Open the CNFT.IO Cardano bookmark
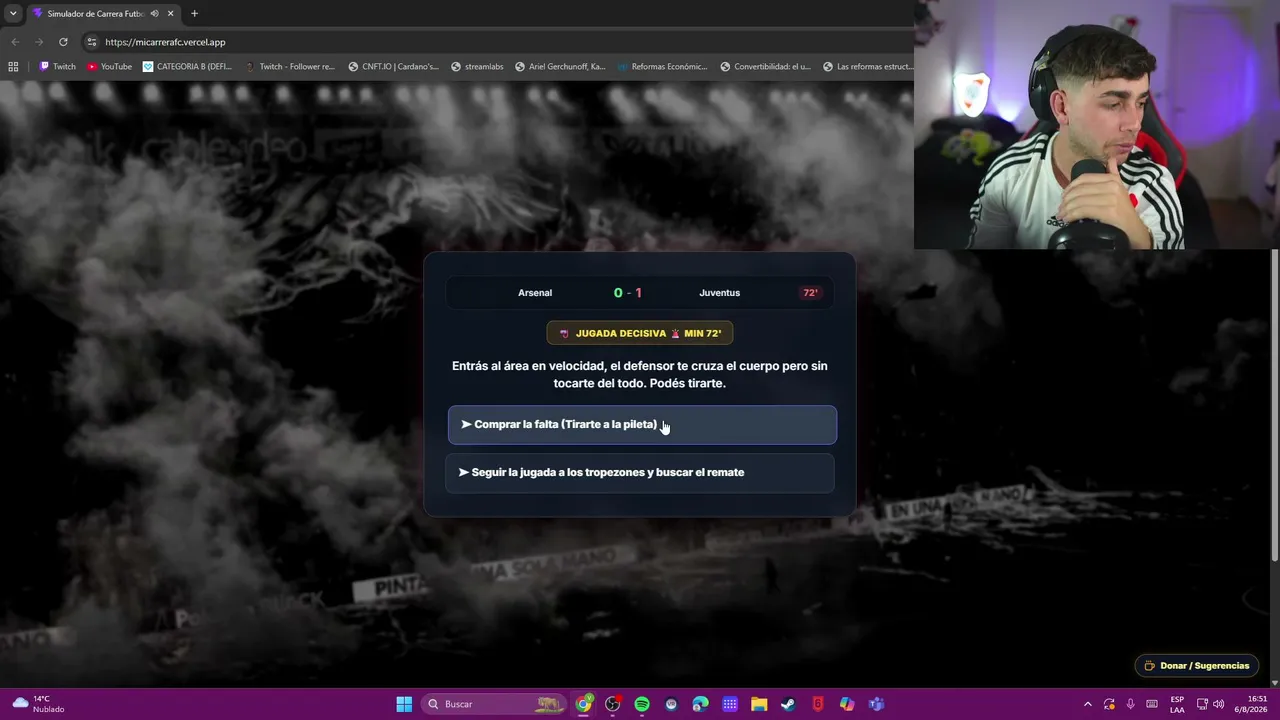 393,67
